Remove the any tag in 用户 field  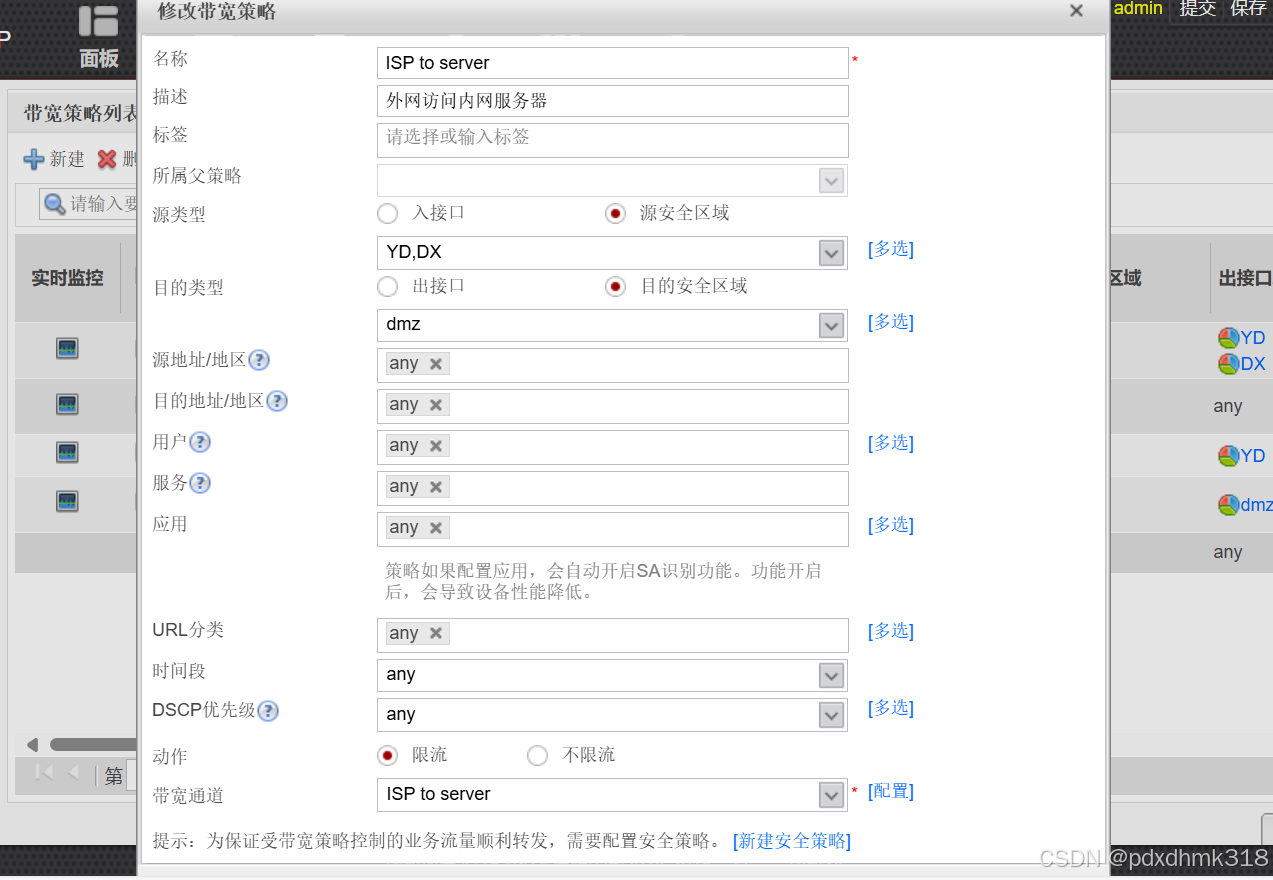coord(436,446)
